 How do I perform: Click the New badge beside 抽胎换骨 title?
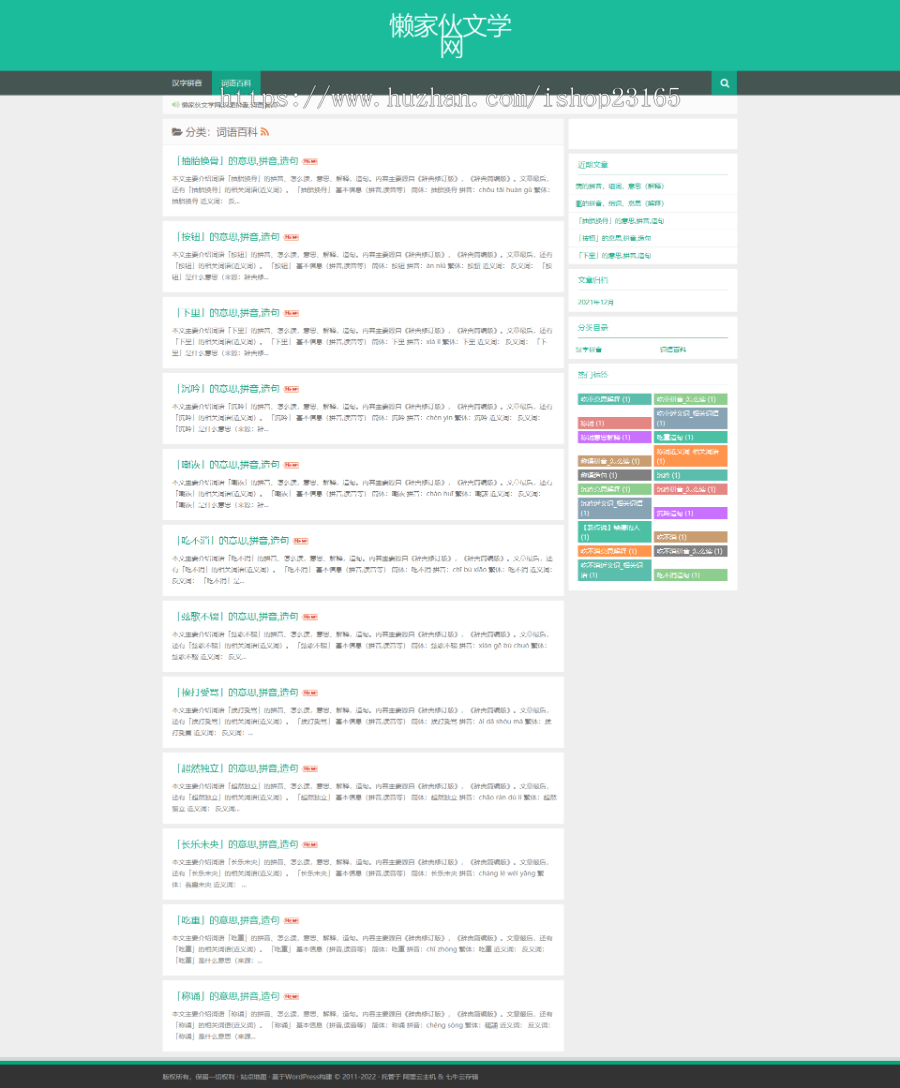pos(310,162)
